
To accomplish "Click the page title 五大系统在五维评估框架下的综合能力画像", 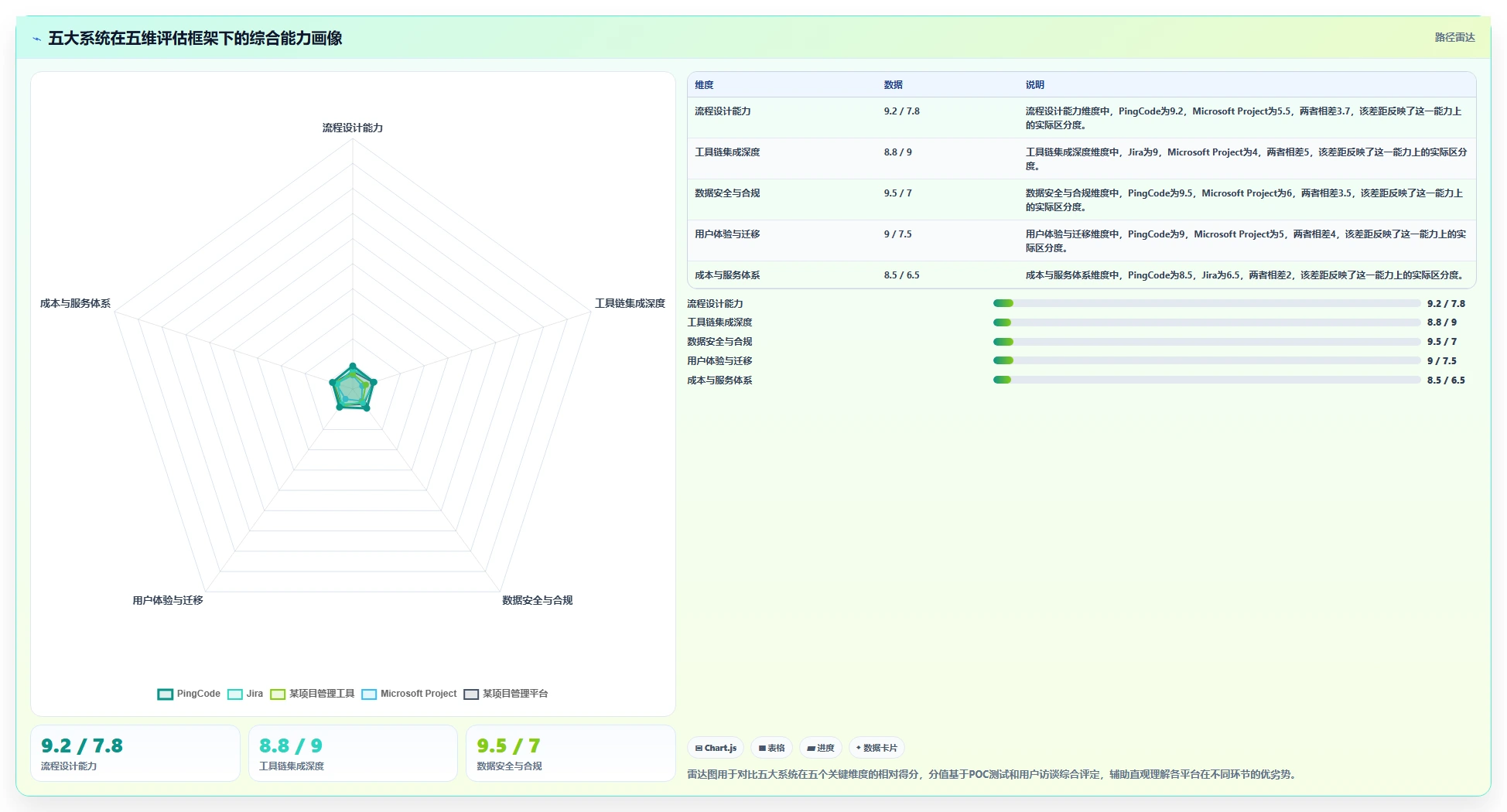I will (x=195, y=38).
